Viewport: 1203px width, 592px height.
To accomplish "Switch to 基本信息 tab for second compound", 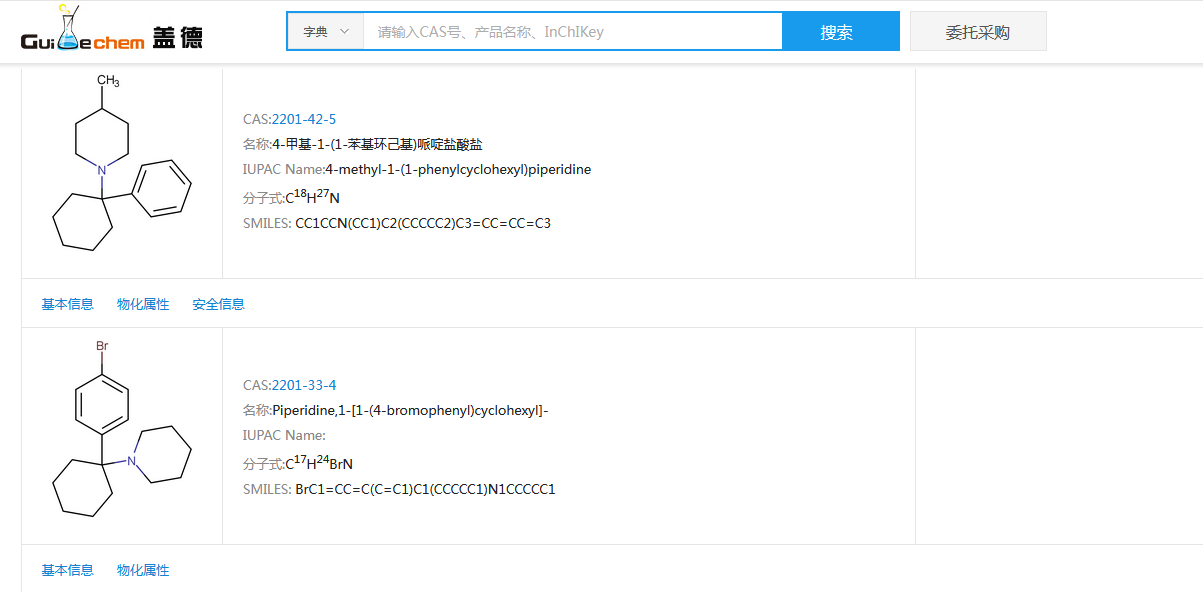I will (x=66, y=569).
